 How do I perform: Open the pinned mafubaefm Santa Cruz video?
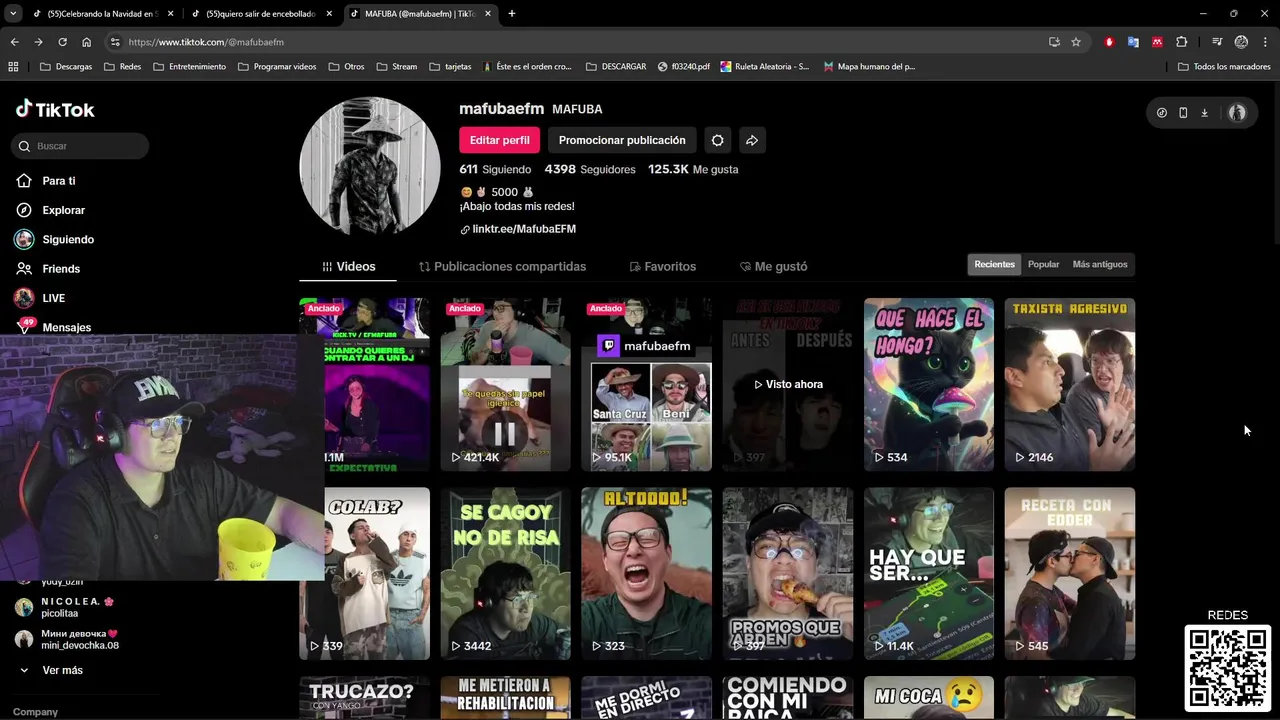(647, 384)
